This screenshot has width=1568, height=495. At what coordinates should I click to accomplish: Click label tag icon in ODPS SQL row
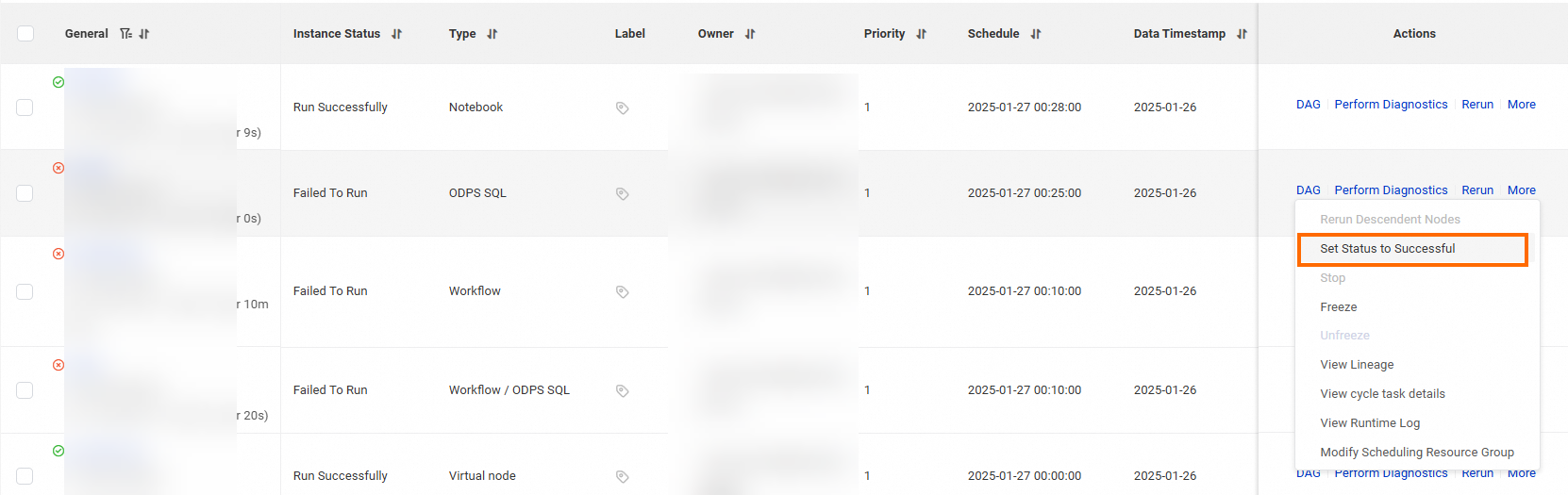point(622,193)
